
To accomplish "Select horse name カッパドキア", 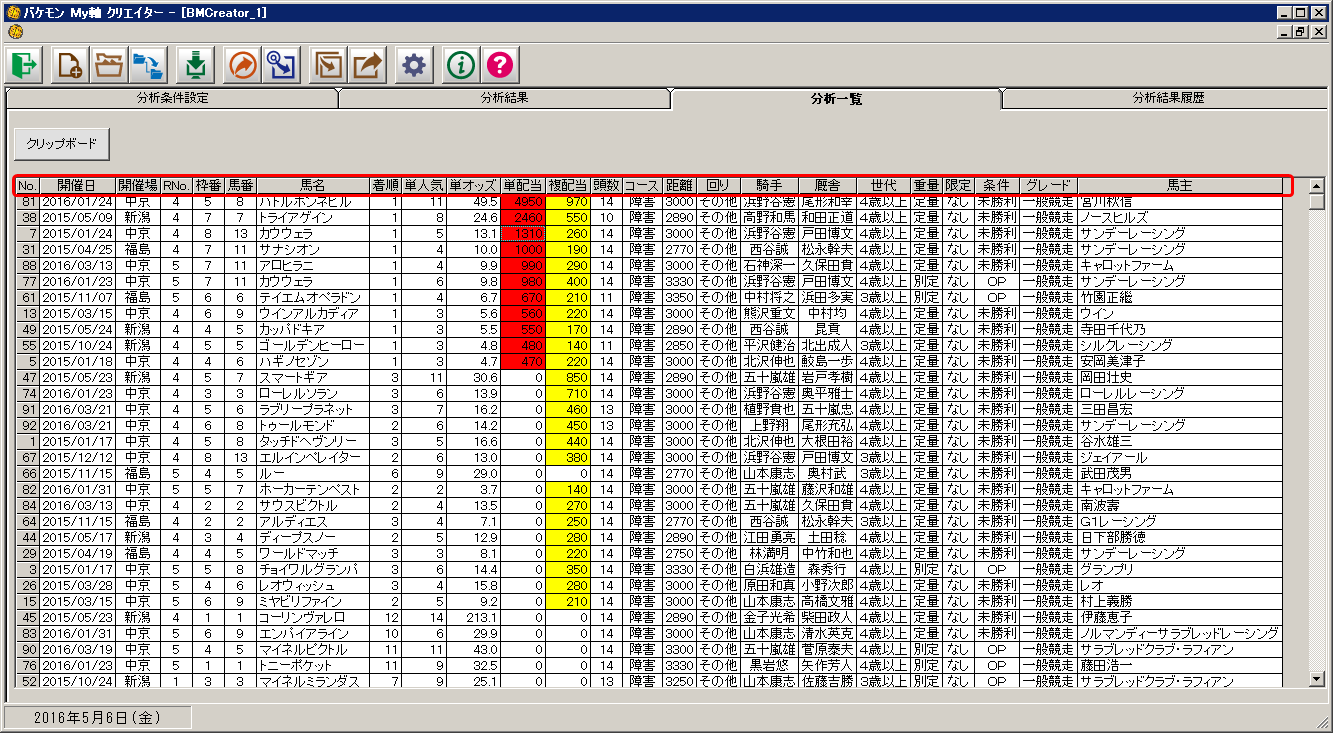I will [x=312, y=329].
